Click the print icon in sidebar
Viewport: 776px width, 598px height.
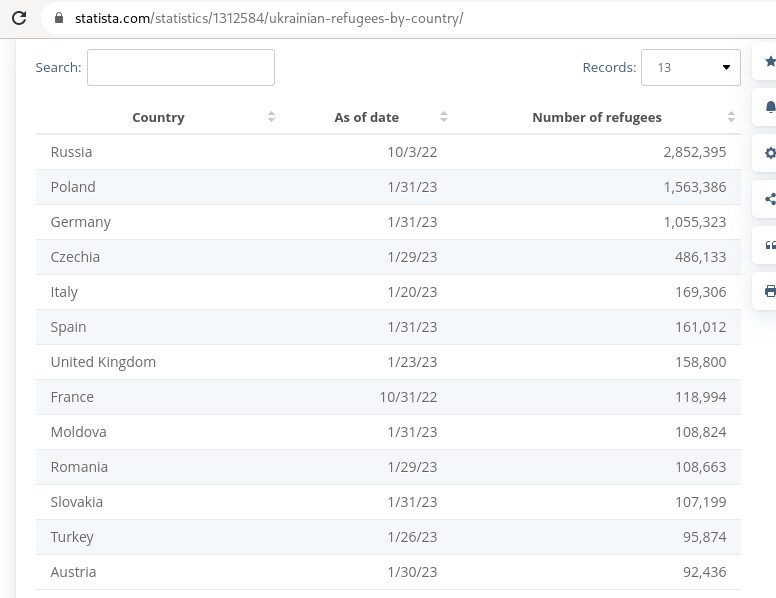(768, 291)
